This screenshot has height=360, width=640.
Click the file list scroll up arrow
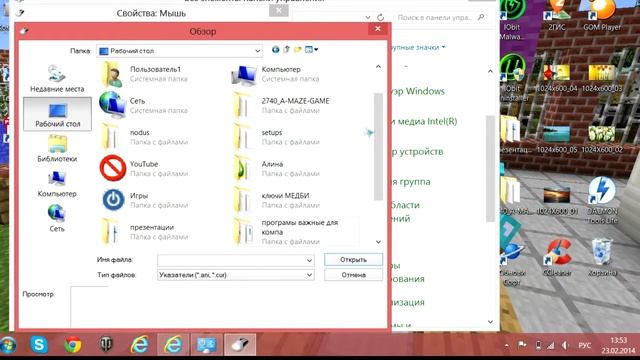(378, 67)
